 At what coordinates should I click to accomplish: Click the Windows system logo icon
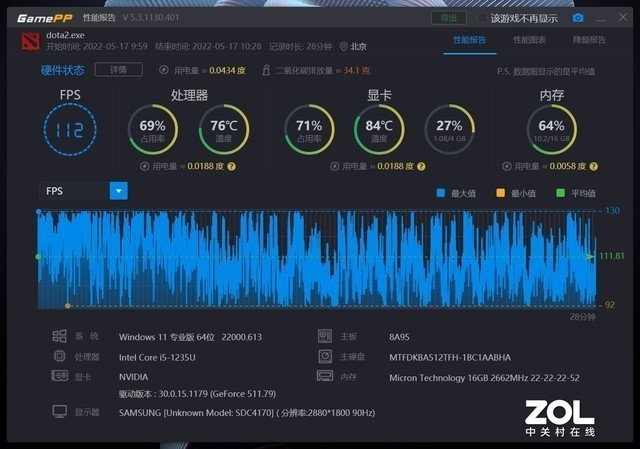click(59, 337)
